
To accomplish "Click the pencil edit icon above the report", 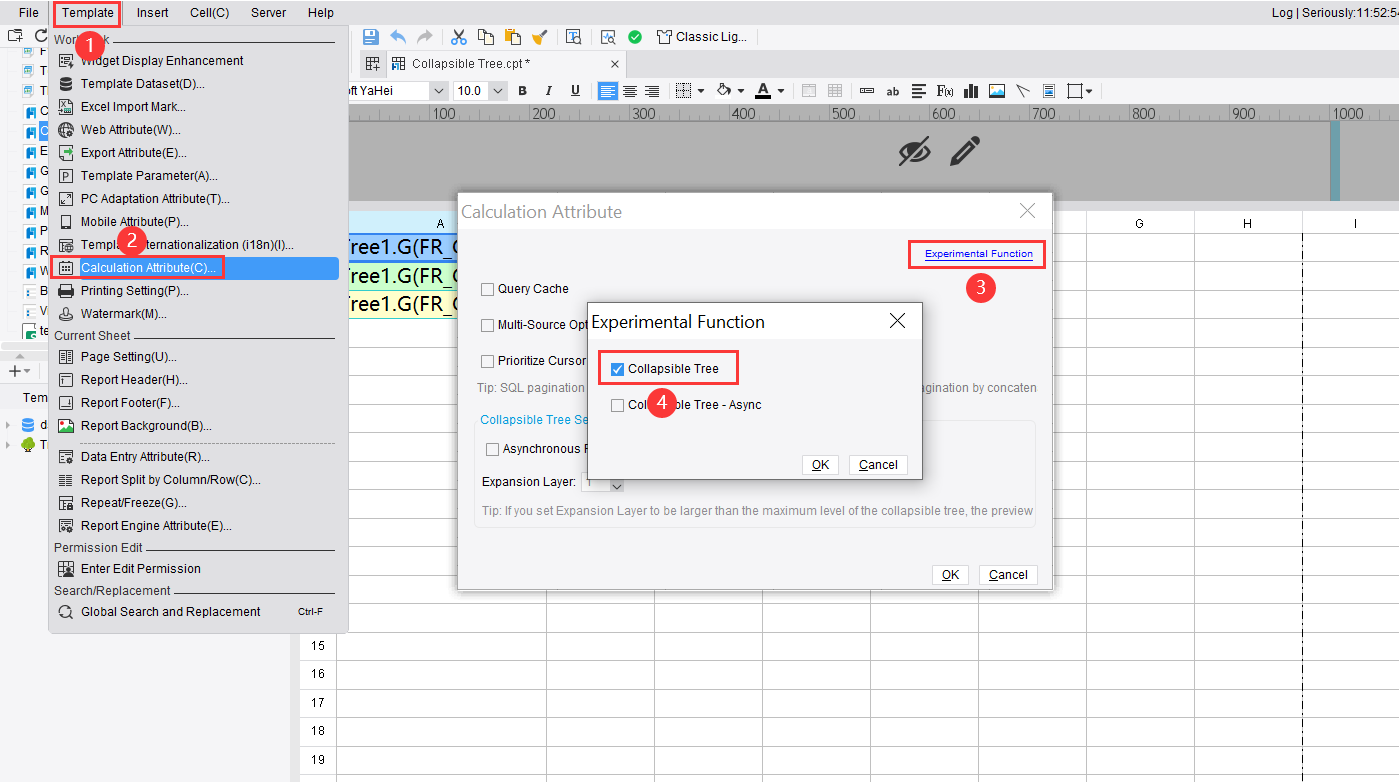I will click(x=963, y=152).
